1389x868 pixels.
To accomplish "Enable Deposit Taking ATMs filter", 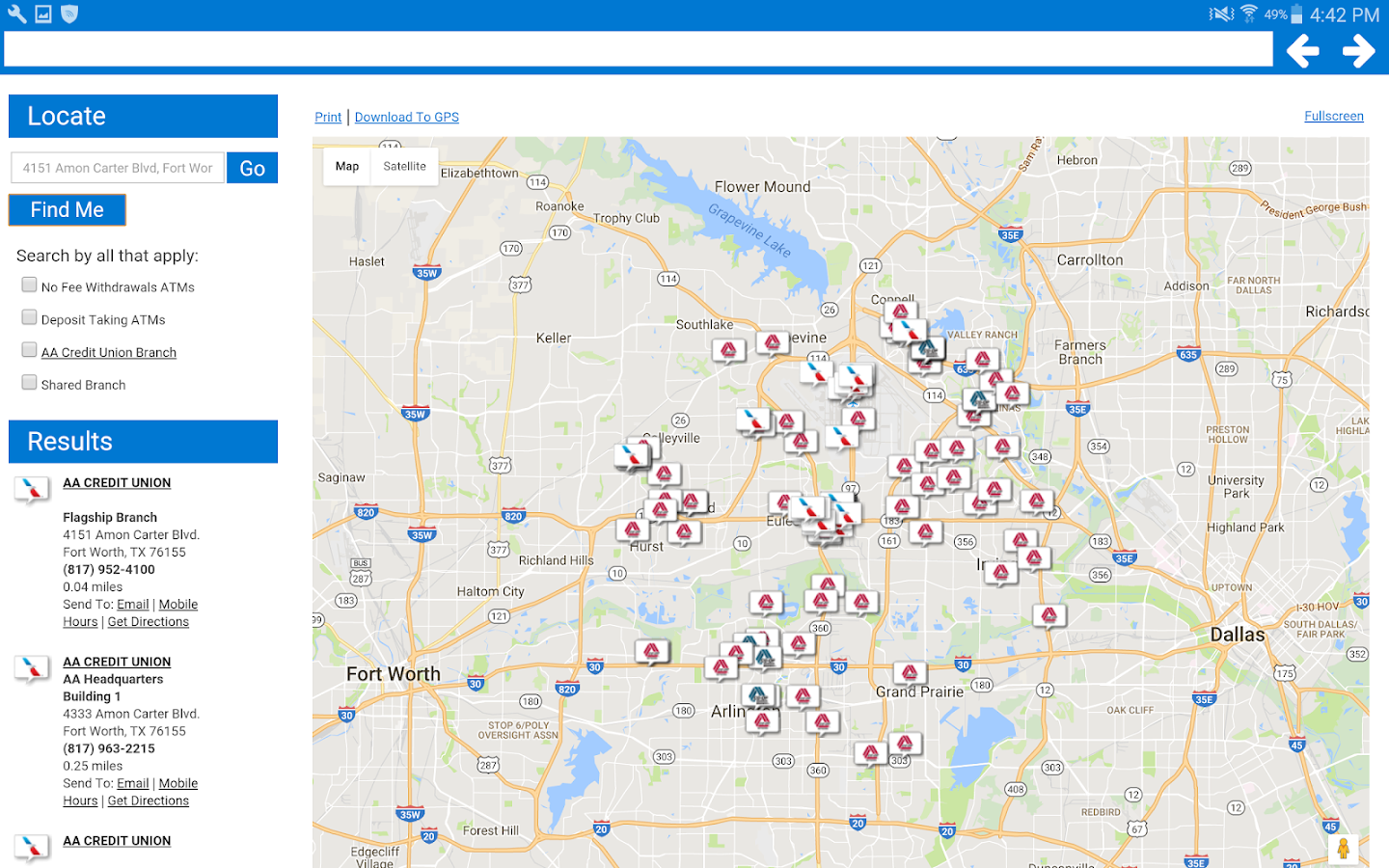I will [x=29, y=317].
